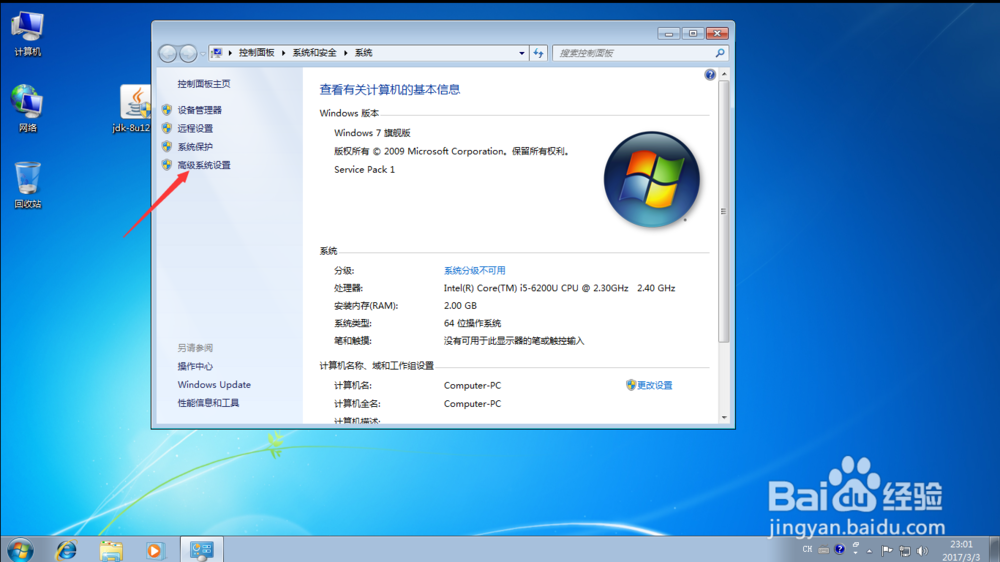The width and height of the screenshot is (1000, 562).
Task: Click the refresh button beside address bar
Action: [x=539, y=53]
